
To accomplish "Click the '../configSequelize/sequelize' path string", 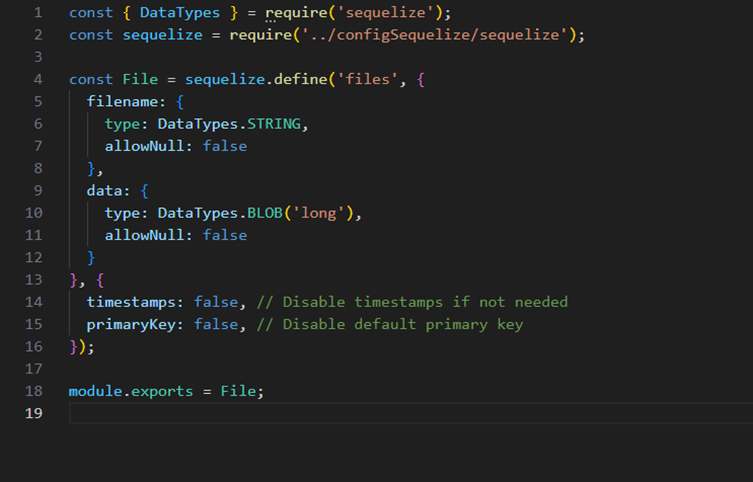I will tap(435, 35).
